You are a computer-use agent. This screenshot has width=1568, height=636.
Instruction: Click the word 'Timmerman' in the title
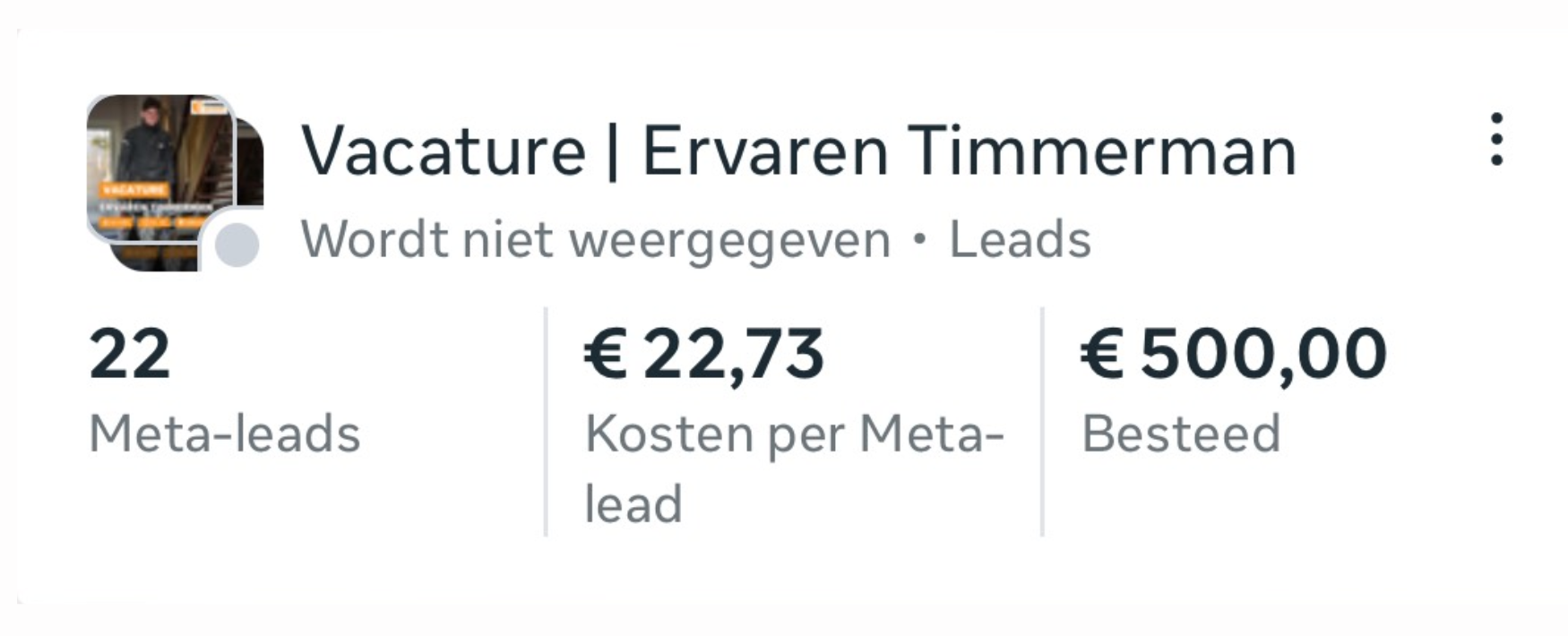(x=1102, y=150)
